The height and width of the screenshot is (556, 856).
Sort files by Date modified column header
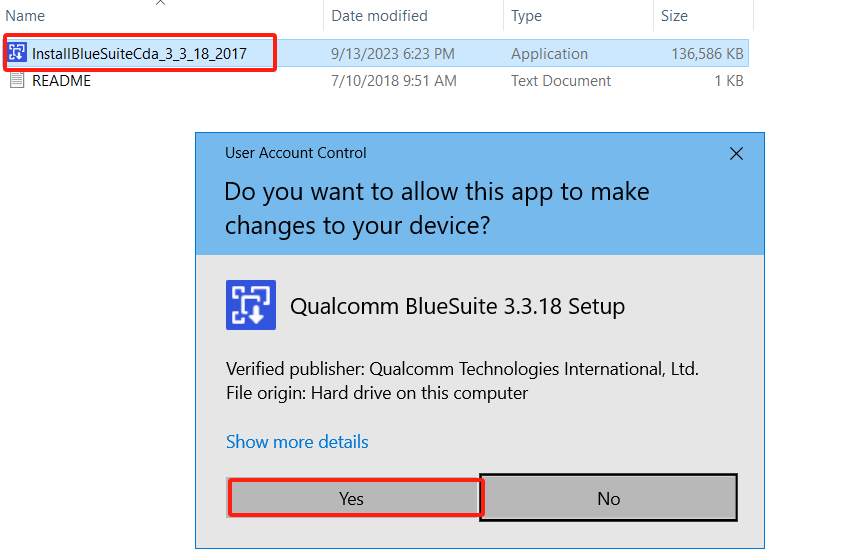[379, 16]
